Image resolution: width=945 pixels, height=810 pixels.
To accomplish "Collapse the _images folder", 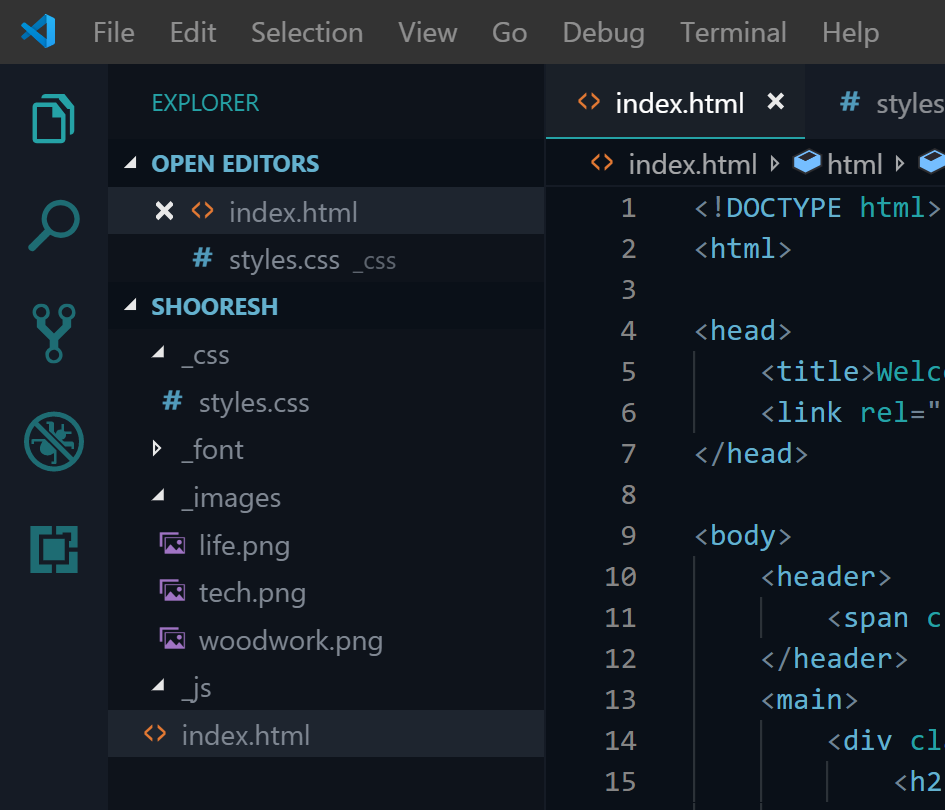I will click(158, 497).
